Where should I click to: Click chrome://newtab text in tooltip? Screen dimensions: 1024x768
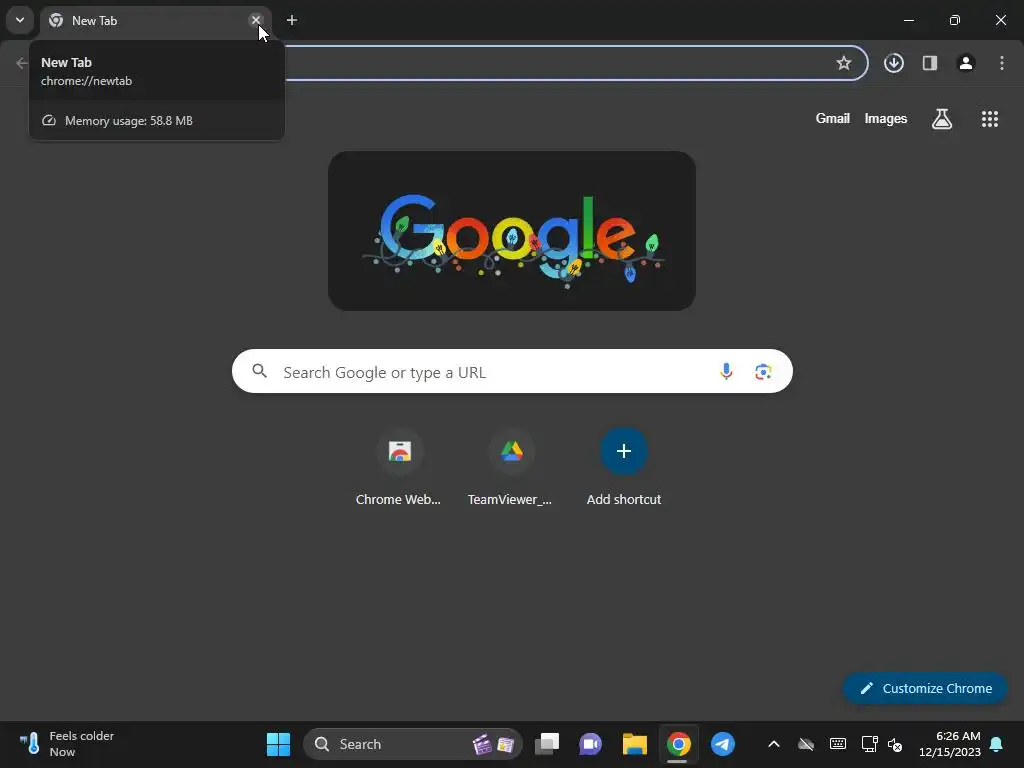(86, 81)
